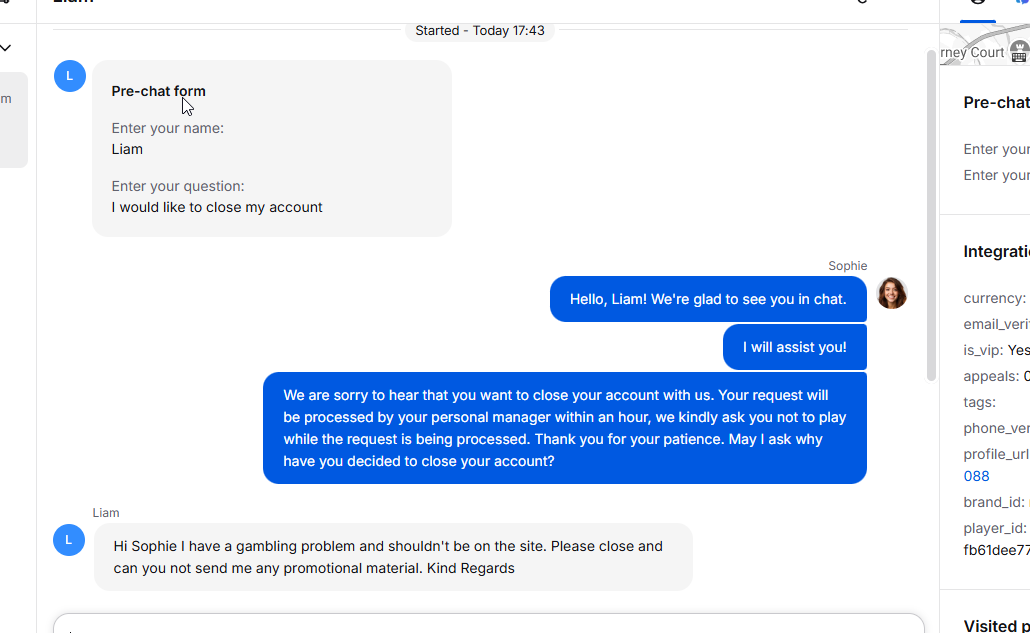
Task: Open the profile_url link ending in 088
Action: (x=976, y=476)
